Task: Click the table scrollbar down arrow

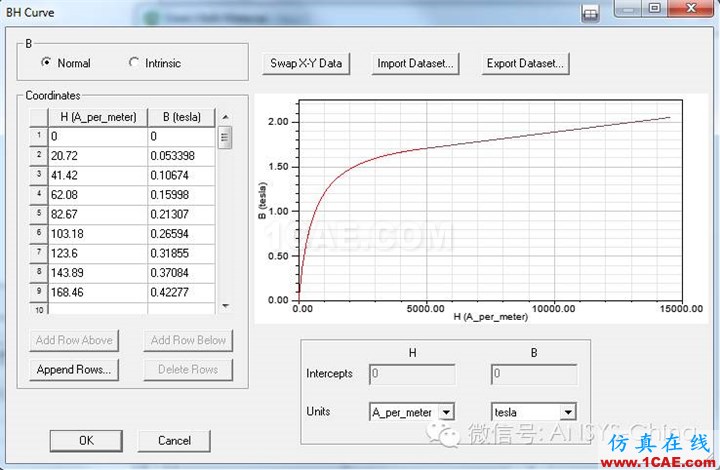Action: coord(225,306)
